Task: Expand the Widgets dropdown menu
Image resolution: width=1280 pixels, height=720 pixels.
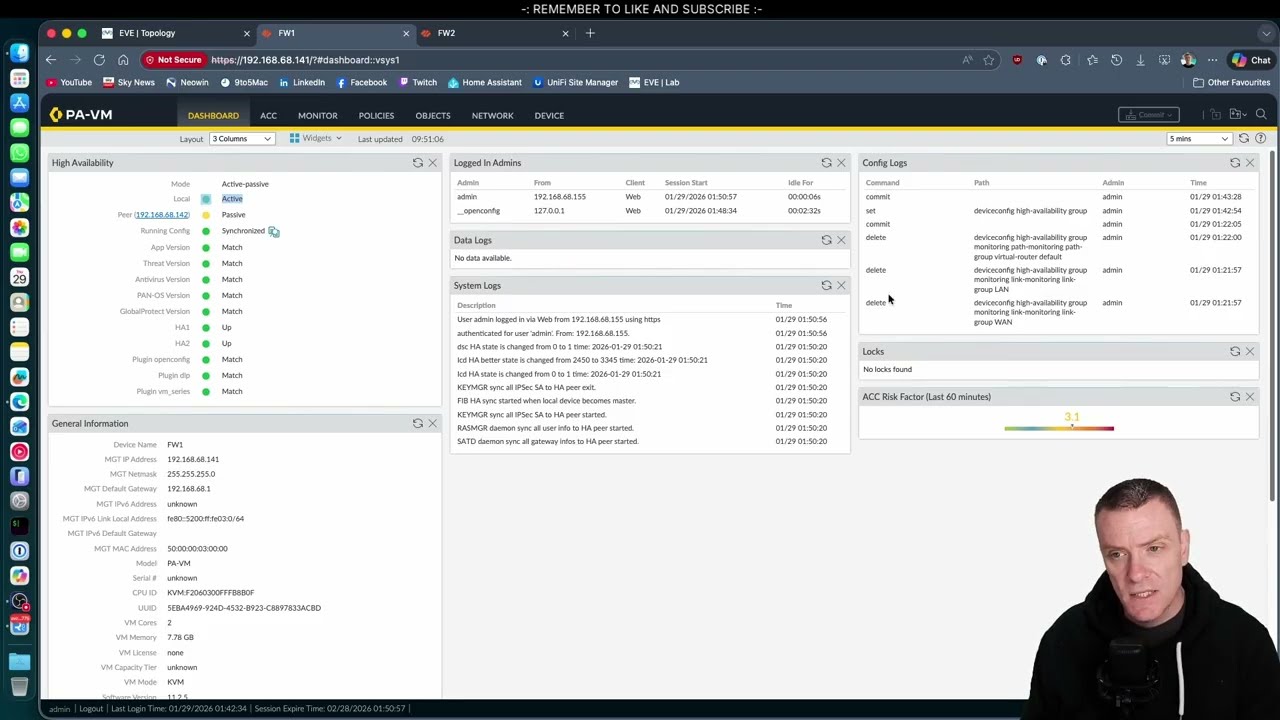Action: point(316,138)
